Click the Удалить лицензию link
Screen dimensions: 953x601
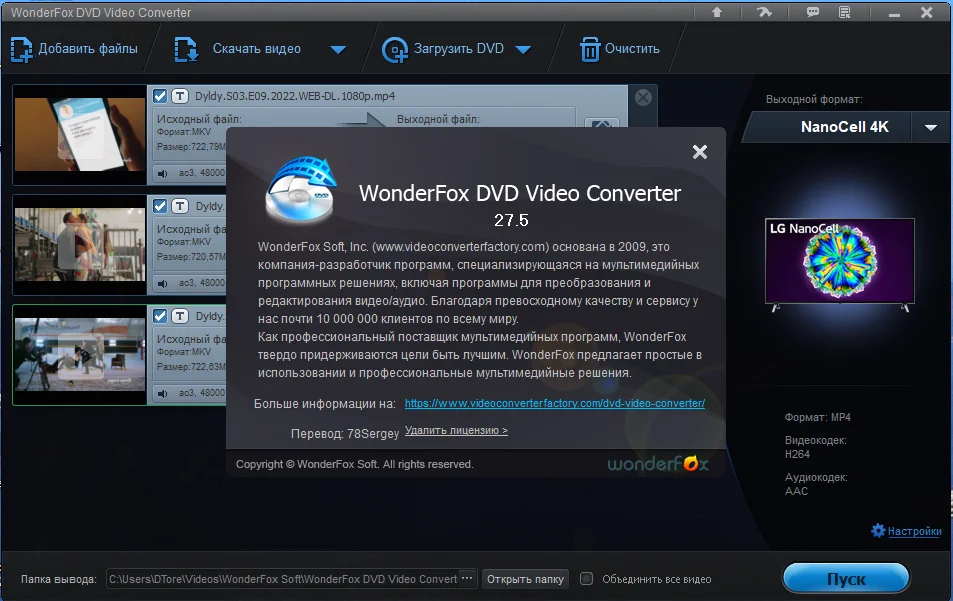click(456, 430)
